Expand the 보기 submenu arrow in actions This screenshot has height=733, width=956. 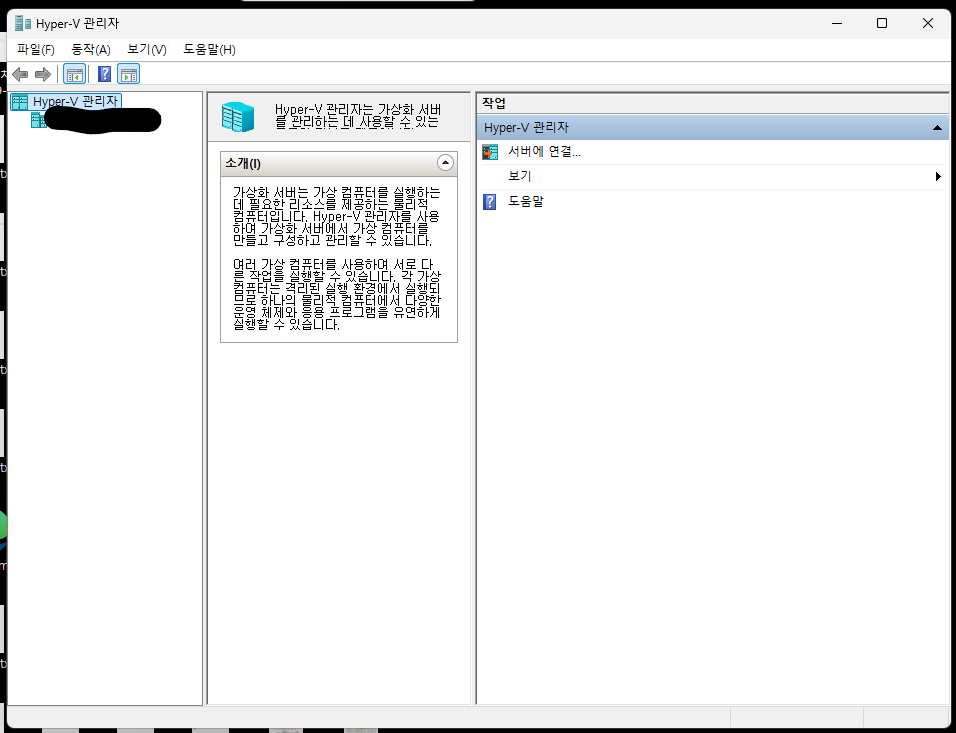coord(938,177)
